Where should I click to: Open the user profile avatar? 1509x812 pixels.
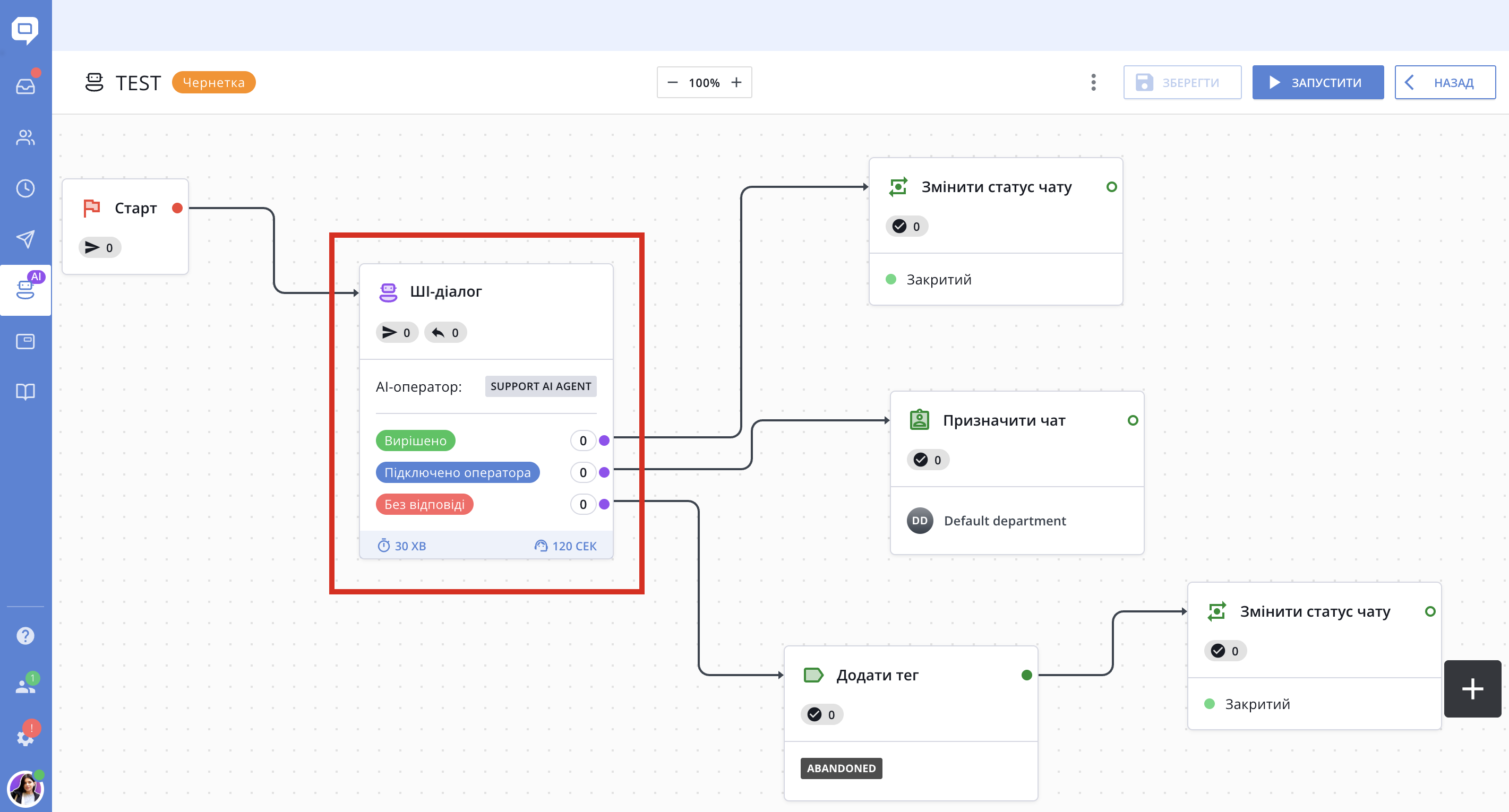point(25,789)
